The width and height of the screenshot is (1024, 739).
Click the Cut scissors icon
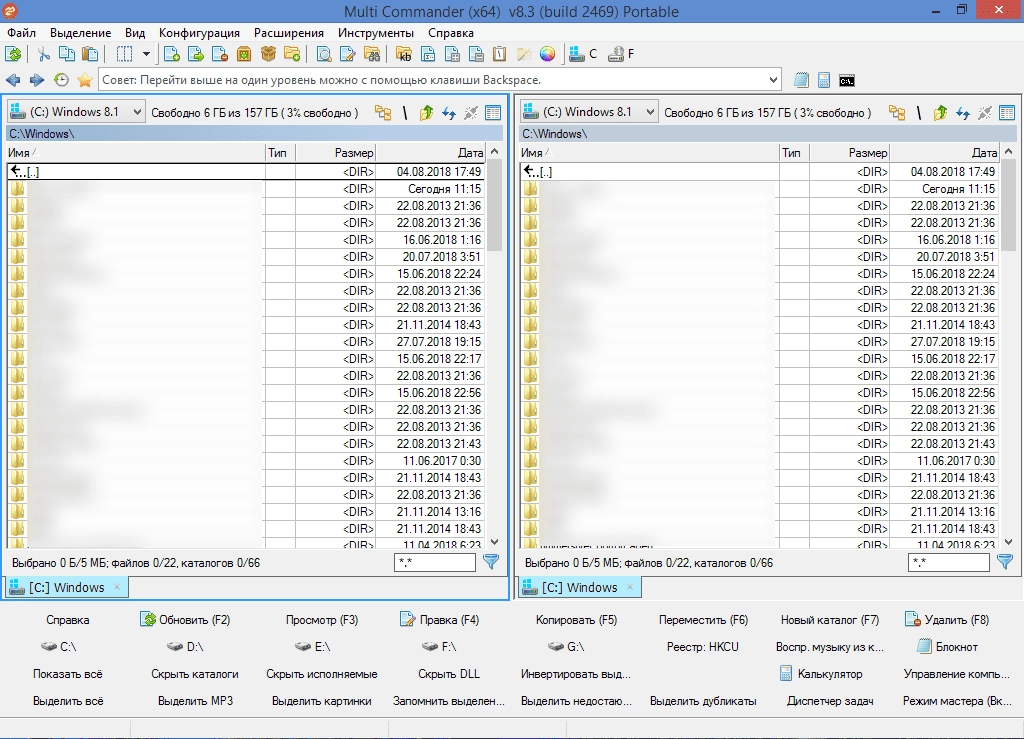coord(43,54)
